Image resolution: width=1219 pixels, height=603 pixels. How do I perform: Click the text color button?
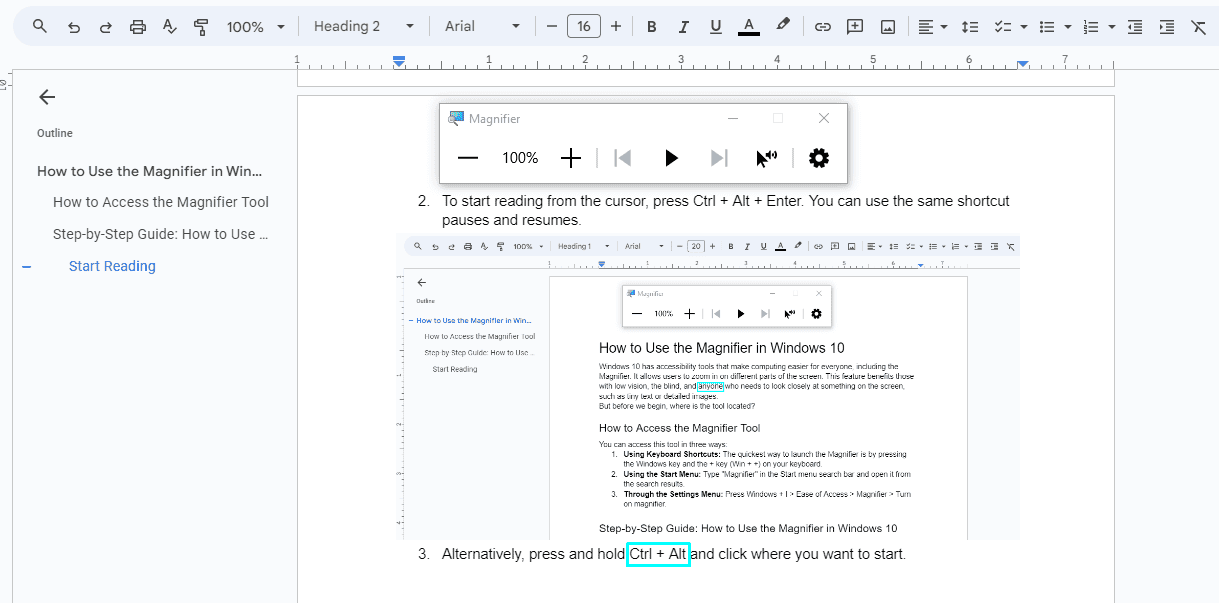click(x=748, y=27)
